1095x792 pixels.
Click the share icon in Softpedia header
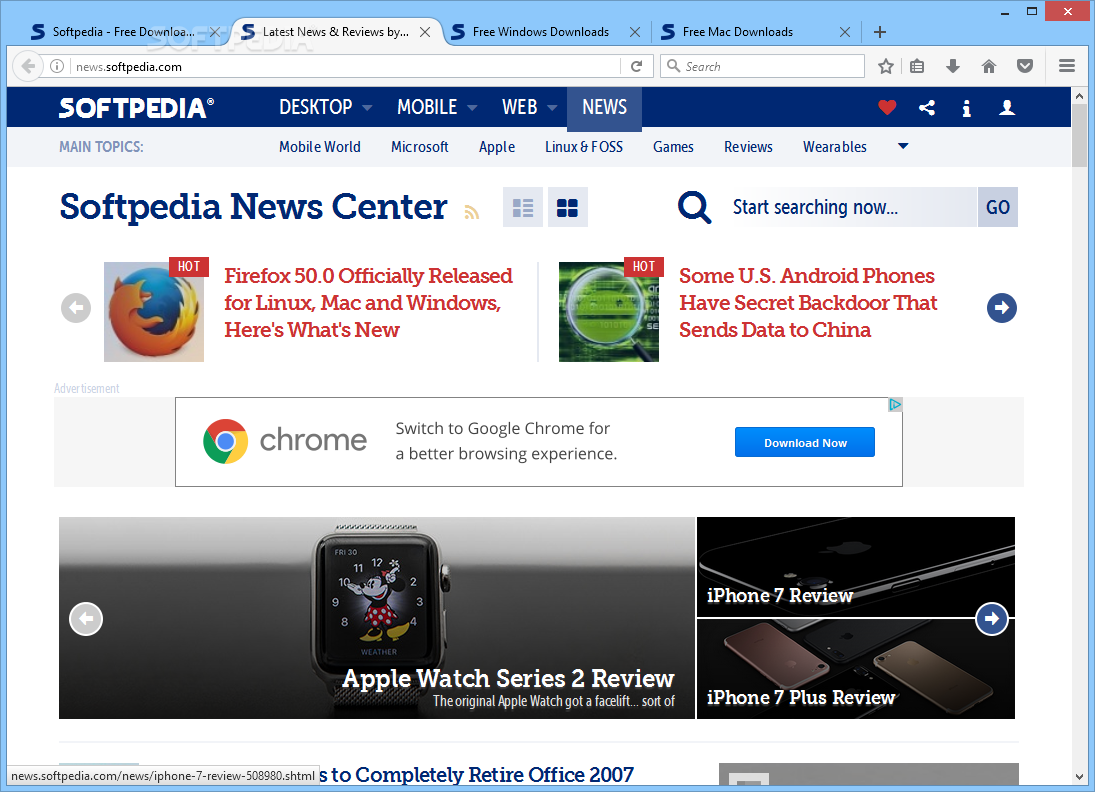point(927,108)
